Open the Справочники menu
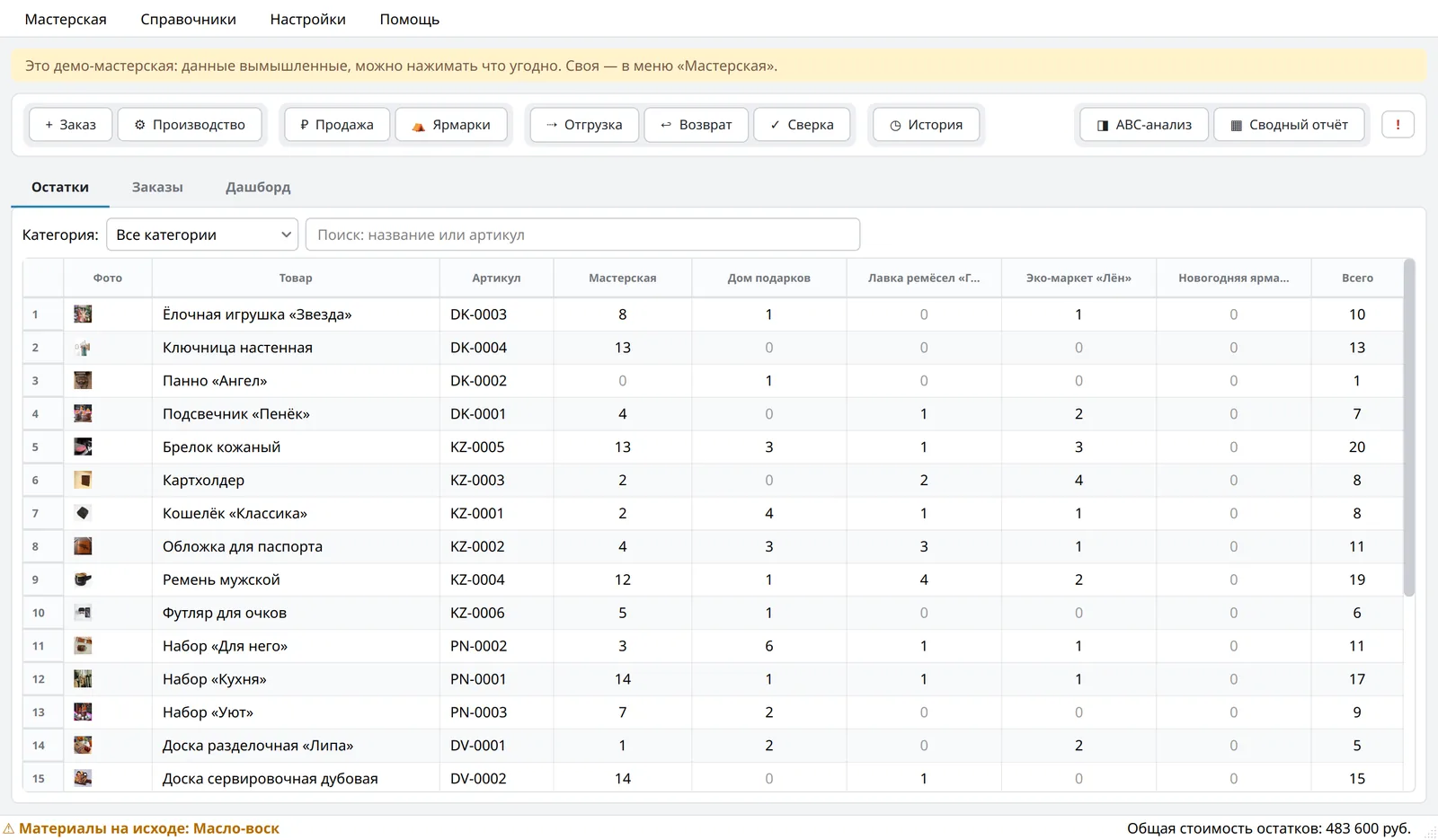The height and width of the screenshot is (840, 1438). (x=188, y=19)
